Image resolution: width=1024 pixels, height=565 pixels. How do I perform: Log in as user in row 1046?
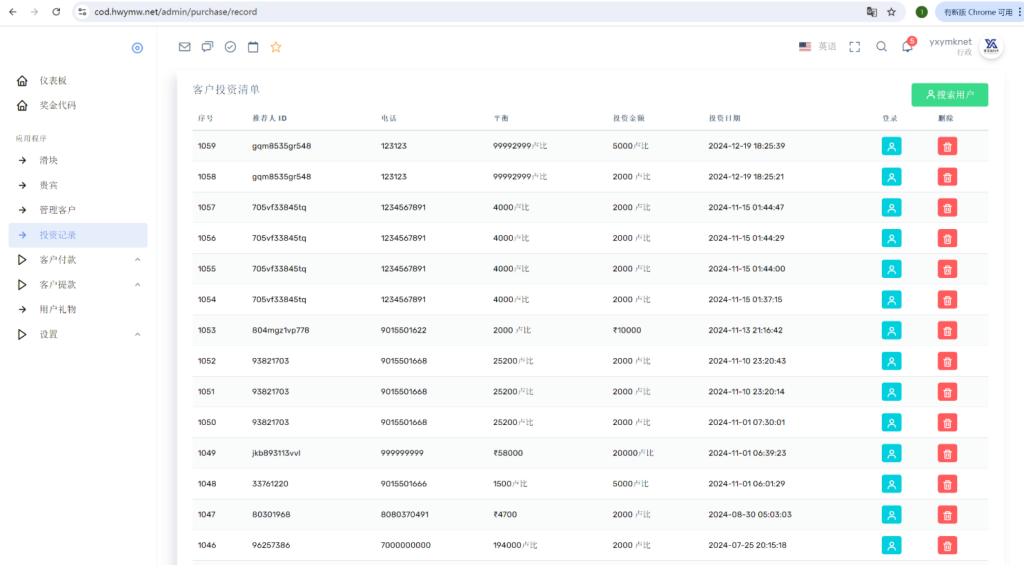[891, 545]
